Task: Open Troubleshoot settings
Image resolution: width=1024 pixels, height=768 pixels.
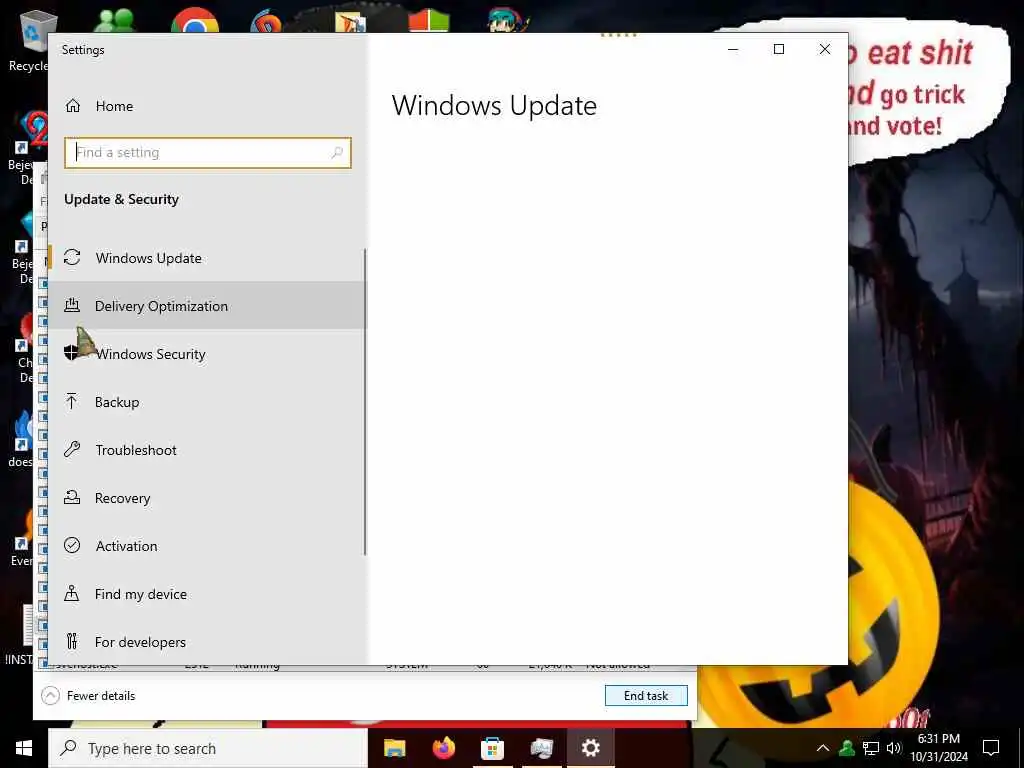Action: point(207,450)
